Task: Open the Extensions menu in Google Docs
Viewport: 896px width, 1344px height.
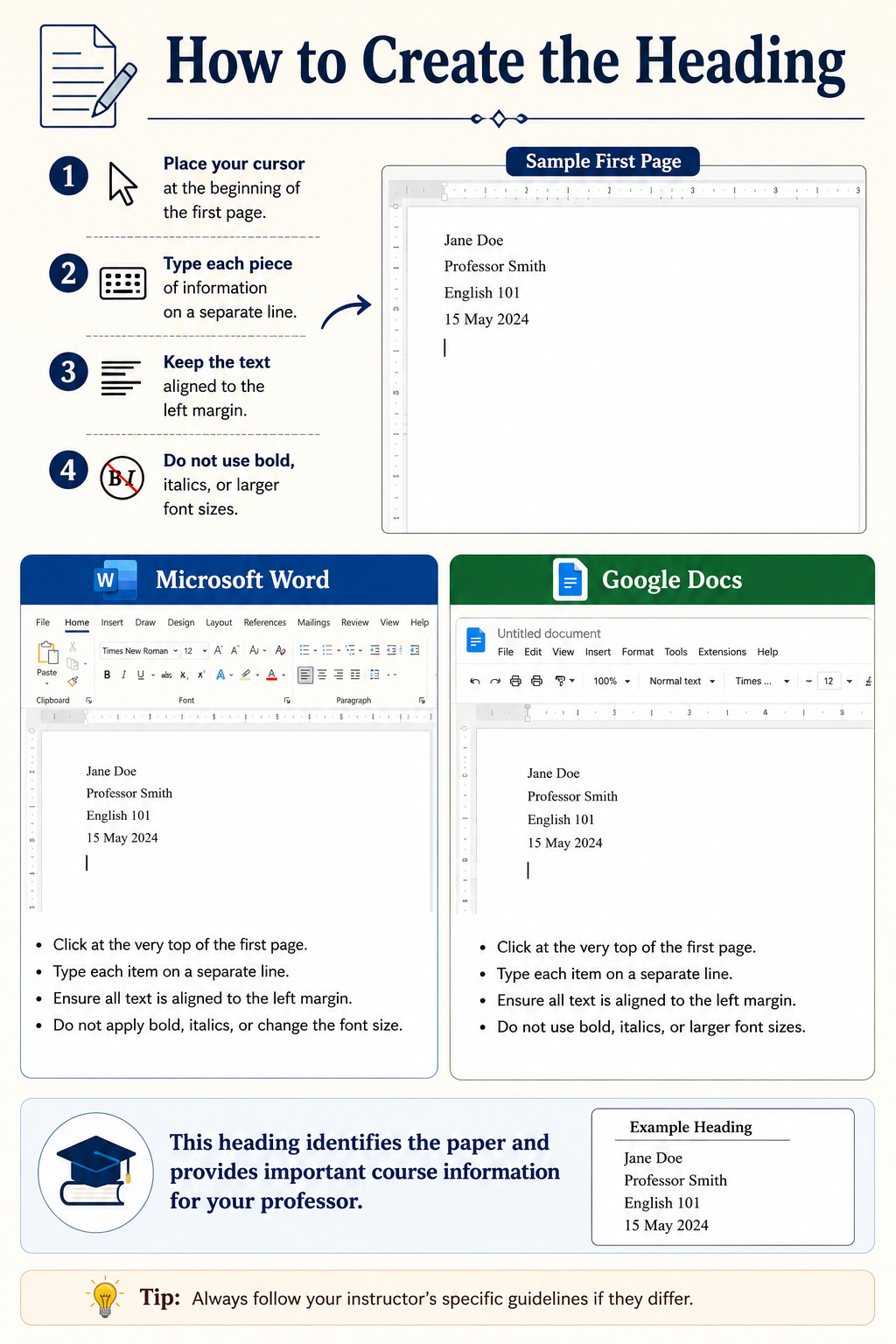Action: click(x=722, y=652)
